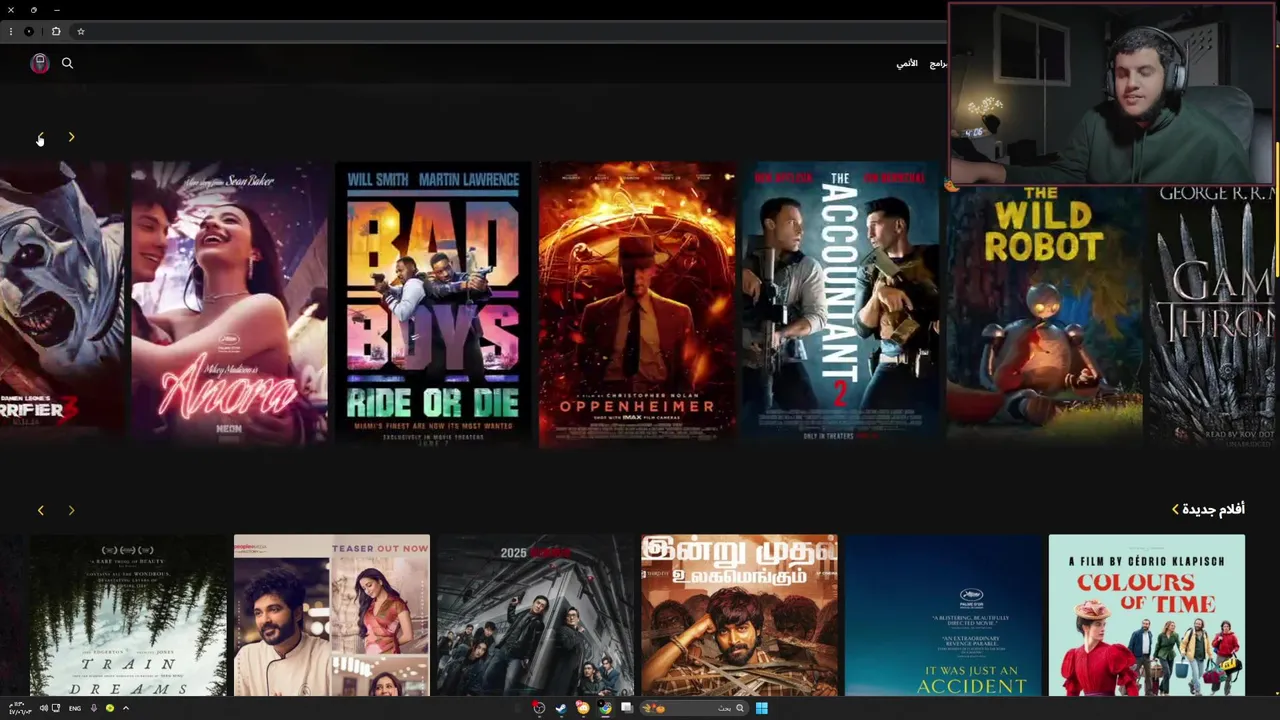Screen dimensions: 1280x720
Task: Open the profile avatar in the site header
Action: (x=40, y=63)
